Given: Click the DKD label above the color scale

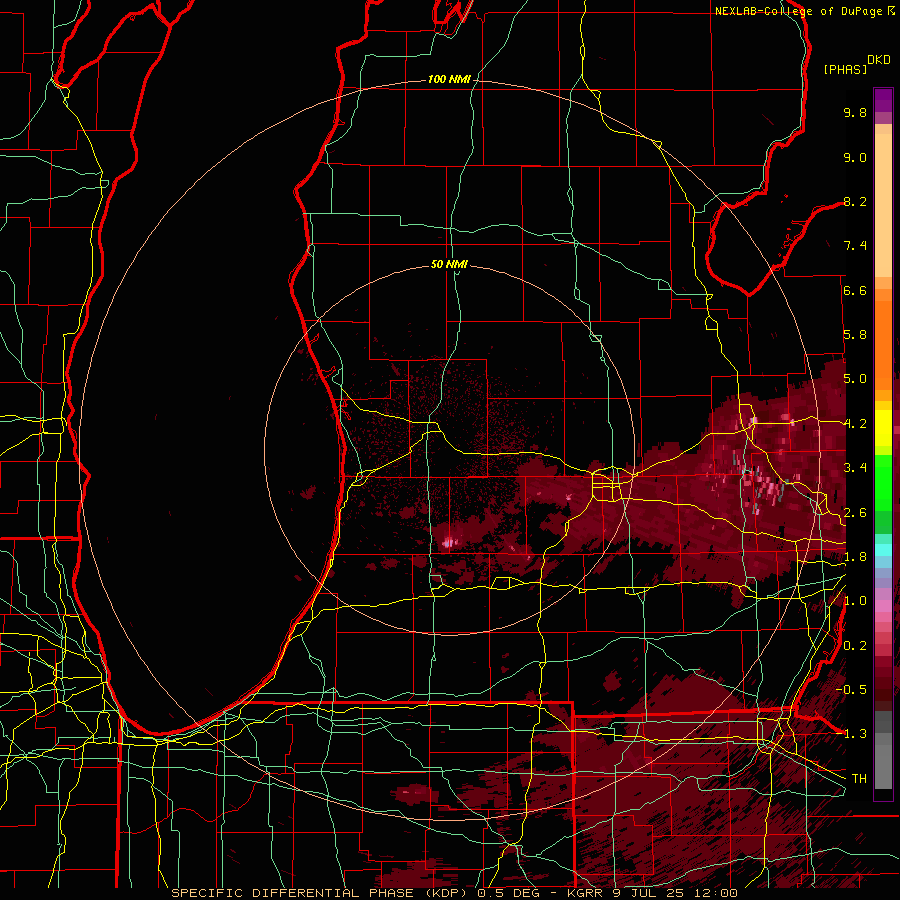Looking at the screenshot, I should pos(879,60).
